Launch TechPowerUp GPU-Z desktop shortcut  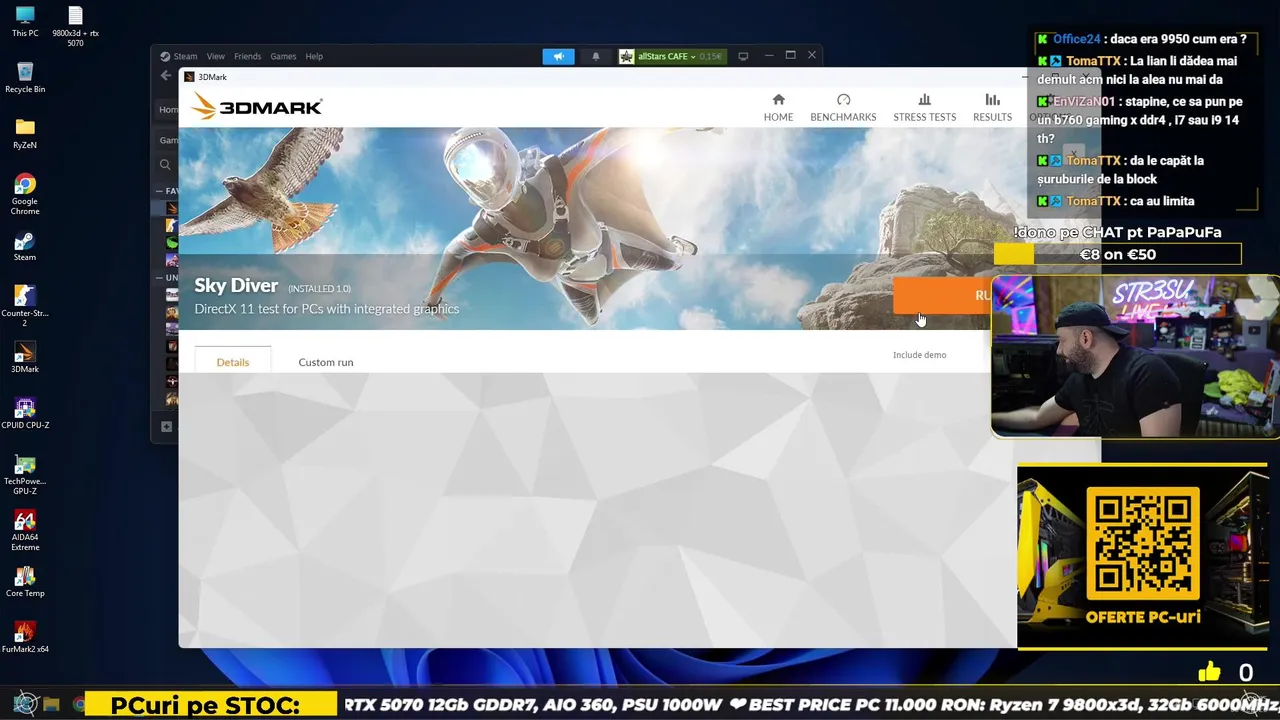(25, 474)
